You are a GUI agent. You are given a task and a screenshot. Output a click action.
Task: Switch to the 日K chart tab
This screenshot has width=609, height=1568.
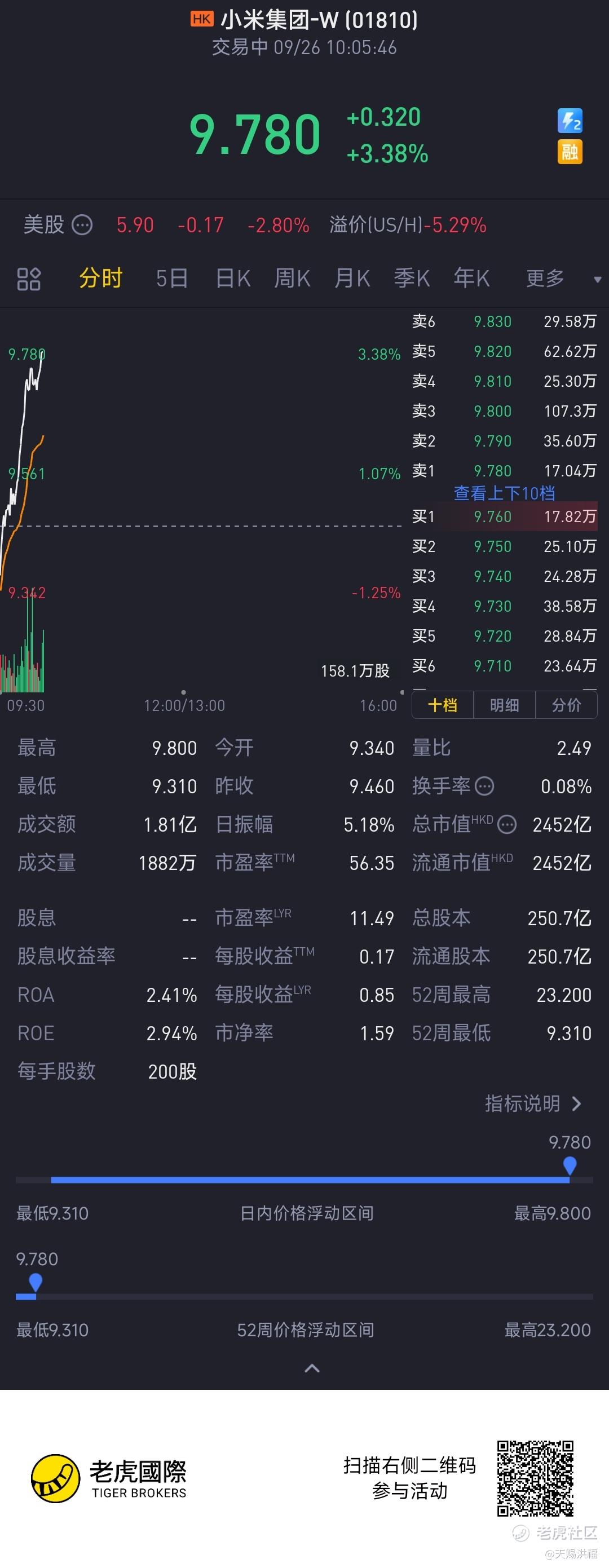click(233, 279)
